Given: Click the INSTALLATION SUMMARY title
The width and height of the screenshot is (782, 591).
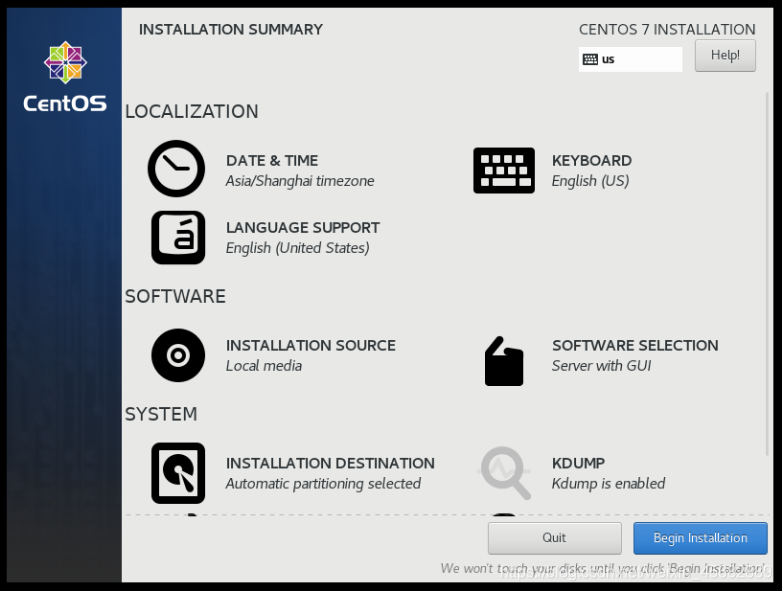Looking at the screenshot, I should tap(231, 29).
